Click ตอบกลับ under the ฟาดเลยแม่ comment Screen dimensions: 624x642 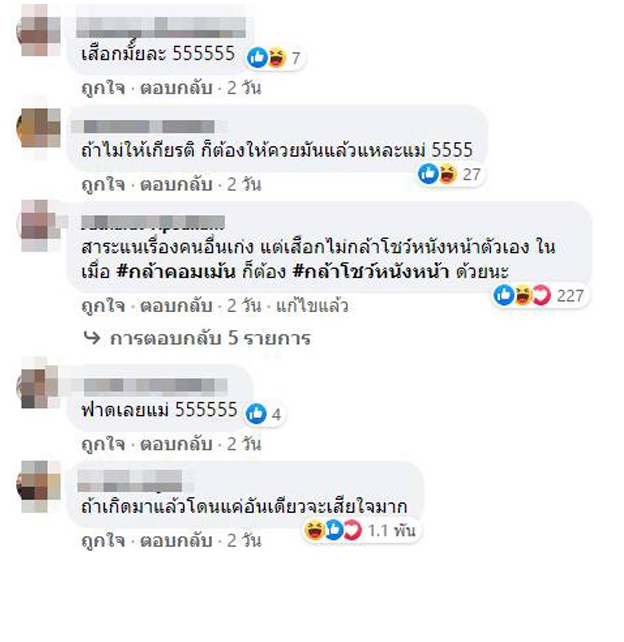176,444
